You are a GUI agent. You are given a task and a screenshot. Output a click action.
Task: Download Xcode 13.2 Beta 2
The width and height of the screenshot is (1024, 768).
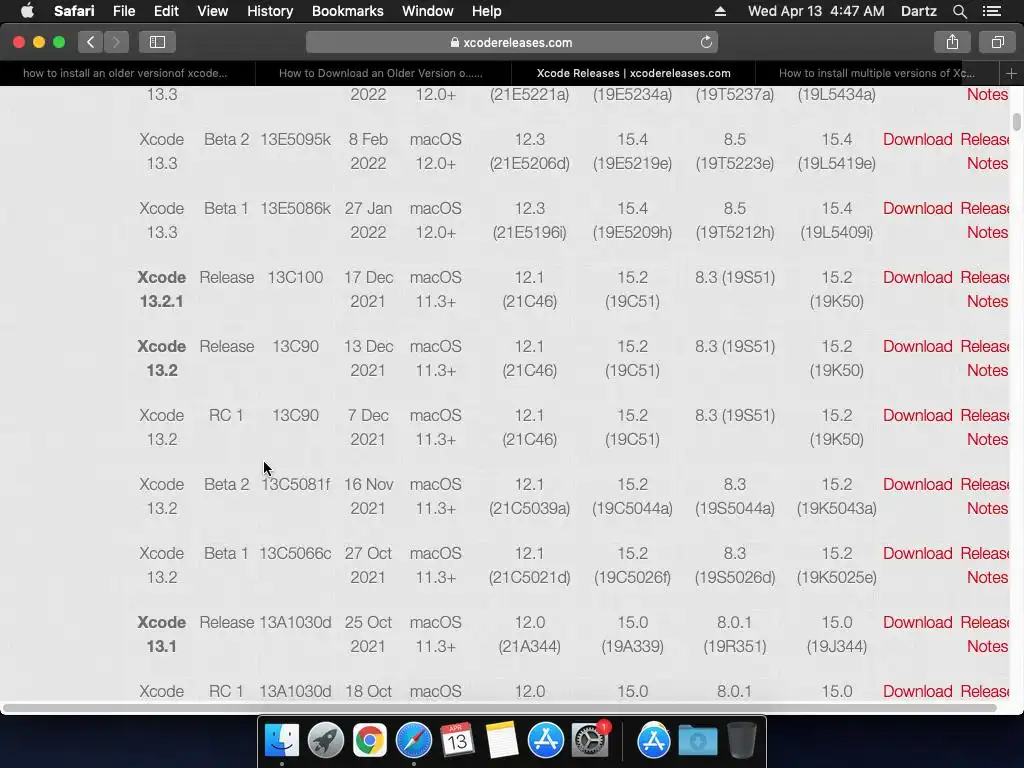pyautogui.click(x=918, y=485)
